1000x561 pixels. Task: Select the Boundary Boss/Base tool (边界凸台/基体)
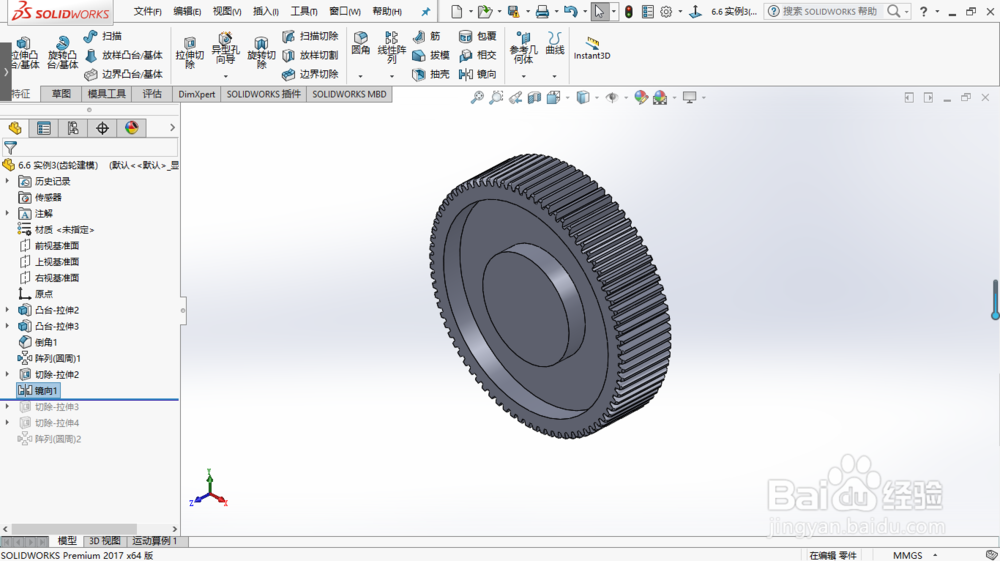click(x=124, y=74)
